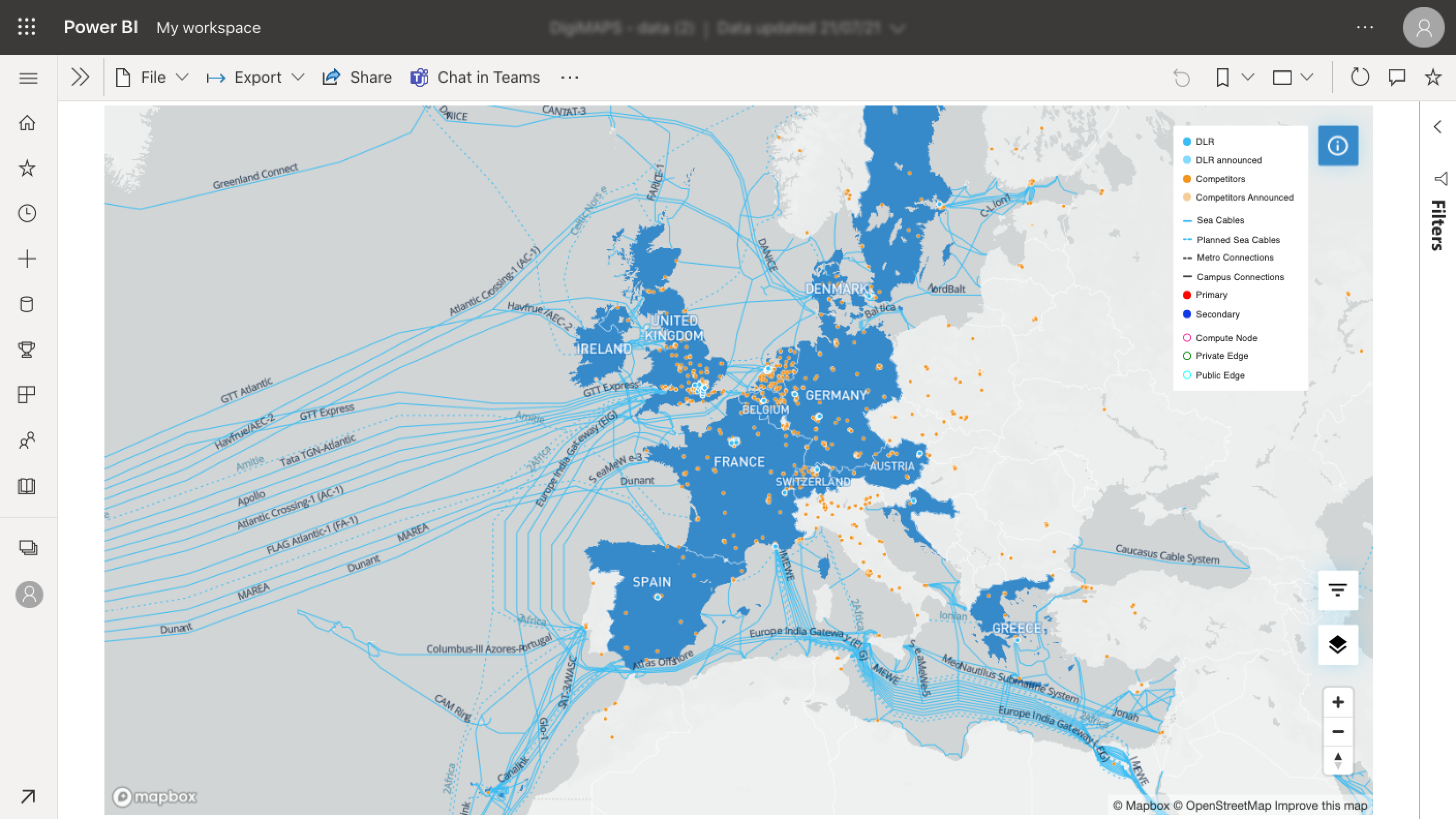Expand the blurred report title dropdown chevron
Image resolution: width=1456 pixels, height=819 pixels.
pyautogui.click(x=898, y=28)
